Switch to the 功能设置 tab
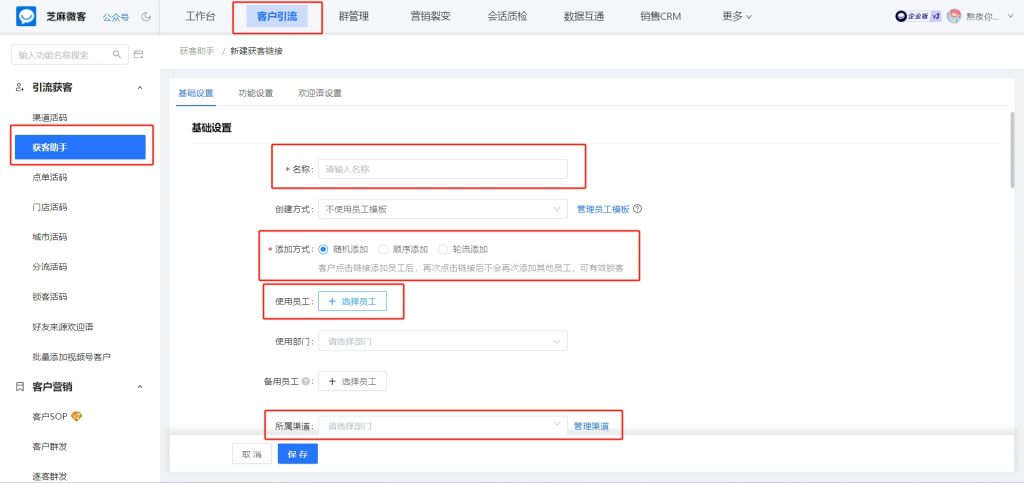Screen dimensions: 1024x483 coord(255,93)
